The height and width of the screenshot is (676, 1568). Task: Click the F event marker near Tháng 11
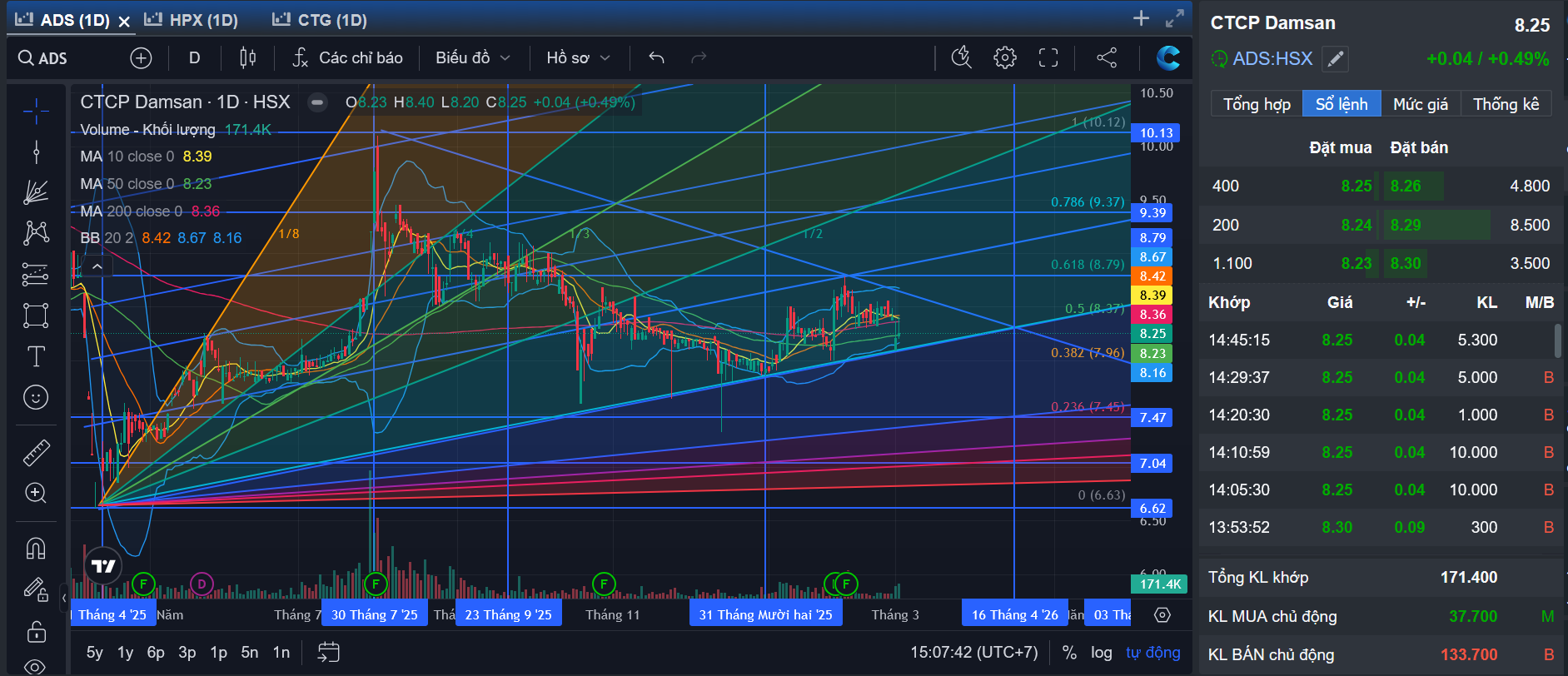point(604,584)
